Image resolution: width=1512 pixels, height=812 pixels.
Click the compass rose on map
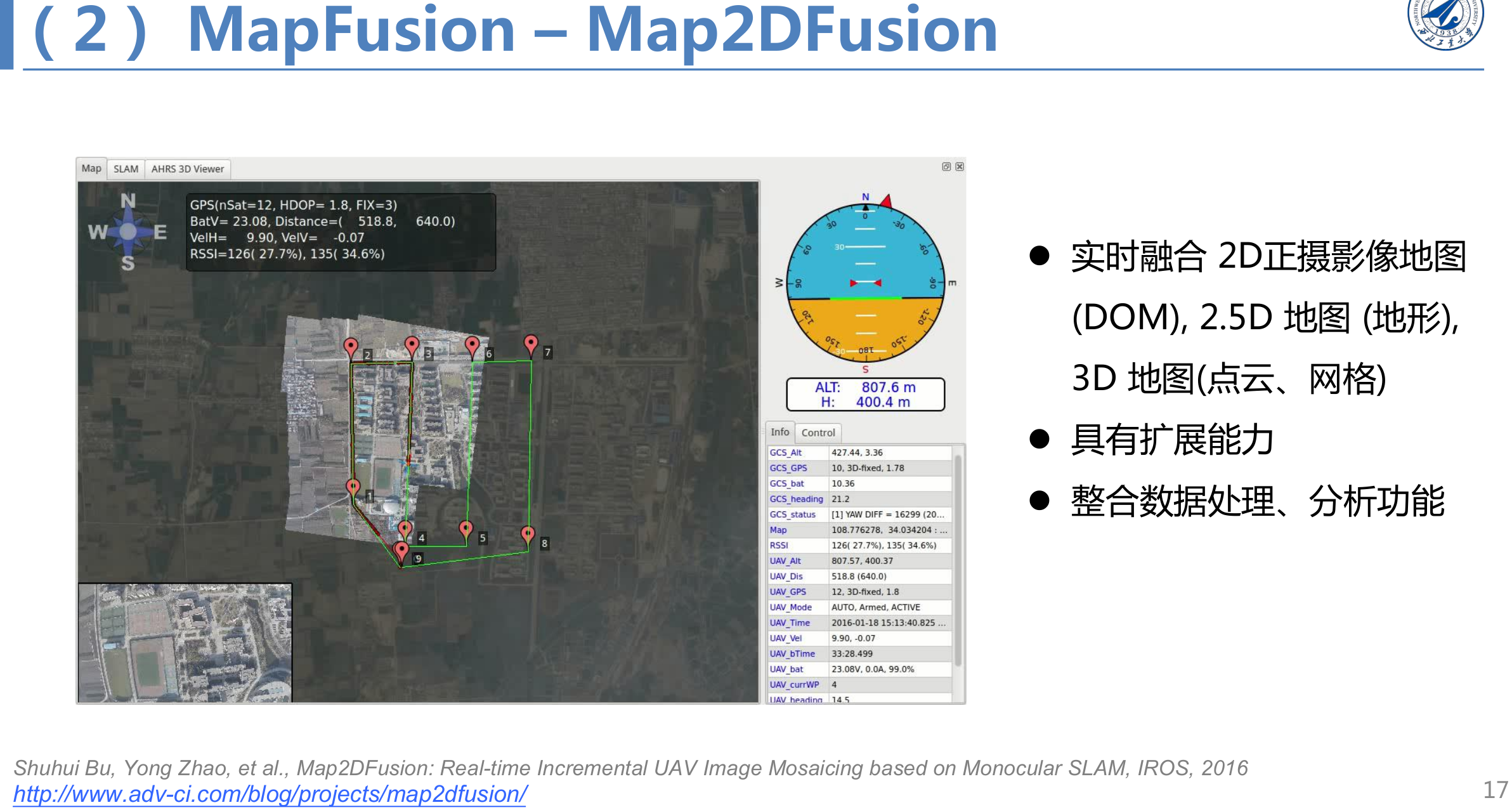128,232
